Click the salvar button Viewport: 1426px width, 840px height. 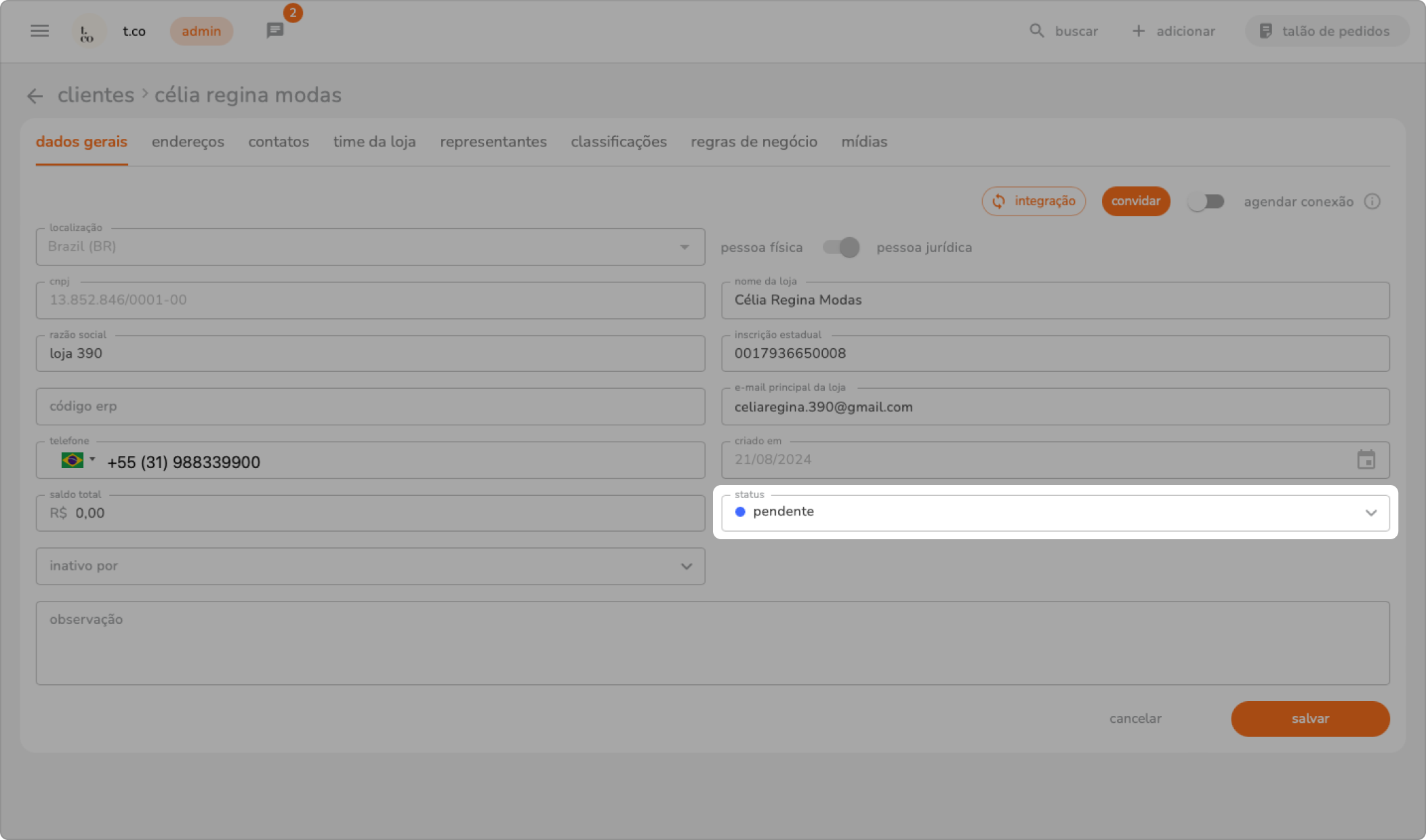point(1309,719)
